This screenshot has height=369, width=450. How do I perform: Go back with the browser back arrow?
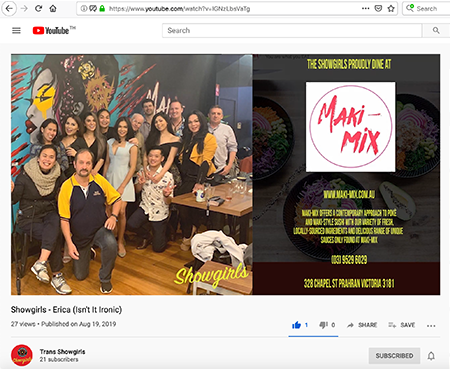(x=9, y=9)
